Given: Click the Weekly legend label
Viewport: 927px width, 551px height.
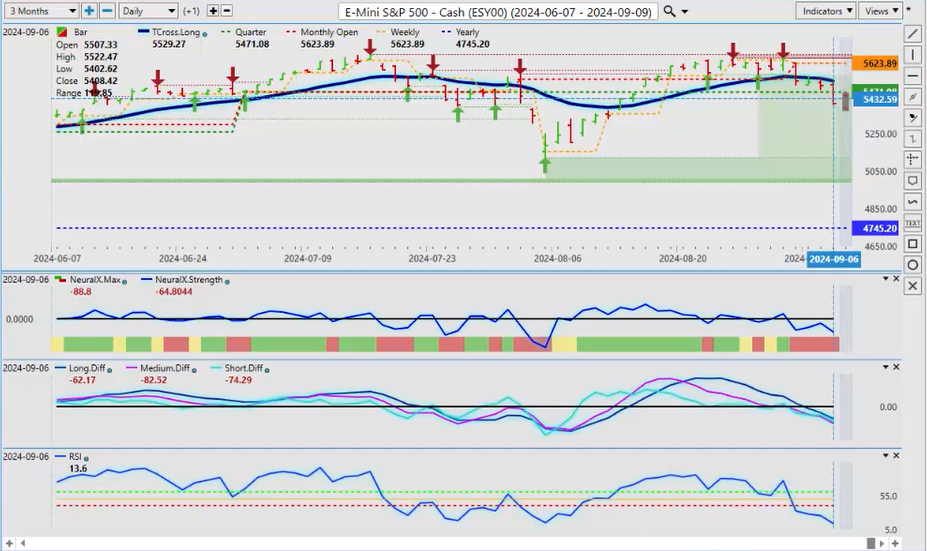Looking at the screenshot, I should (405, 32).
